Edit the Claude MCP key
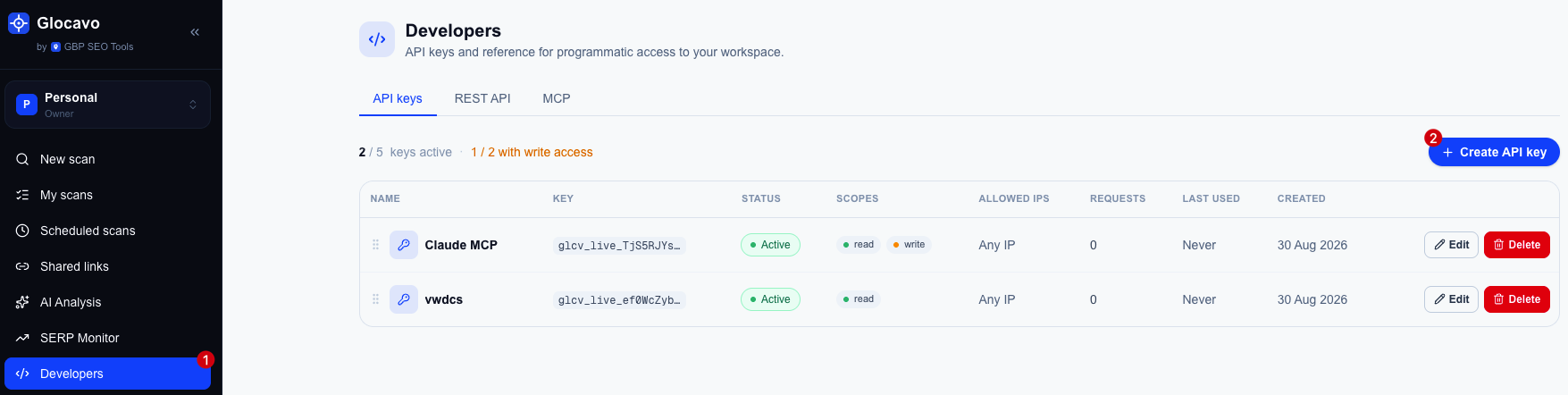This screenshot has width=1568, height=395. click(1451, 245)
